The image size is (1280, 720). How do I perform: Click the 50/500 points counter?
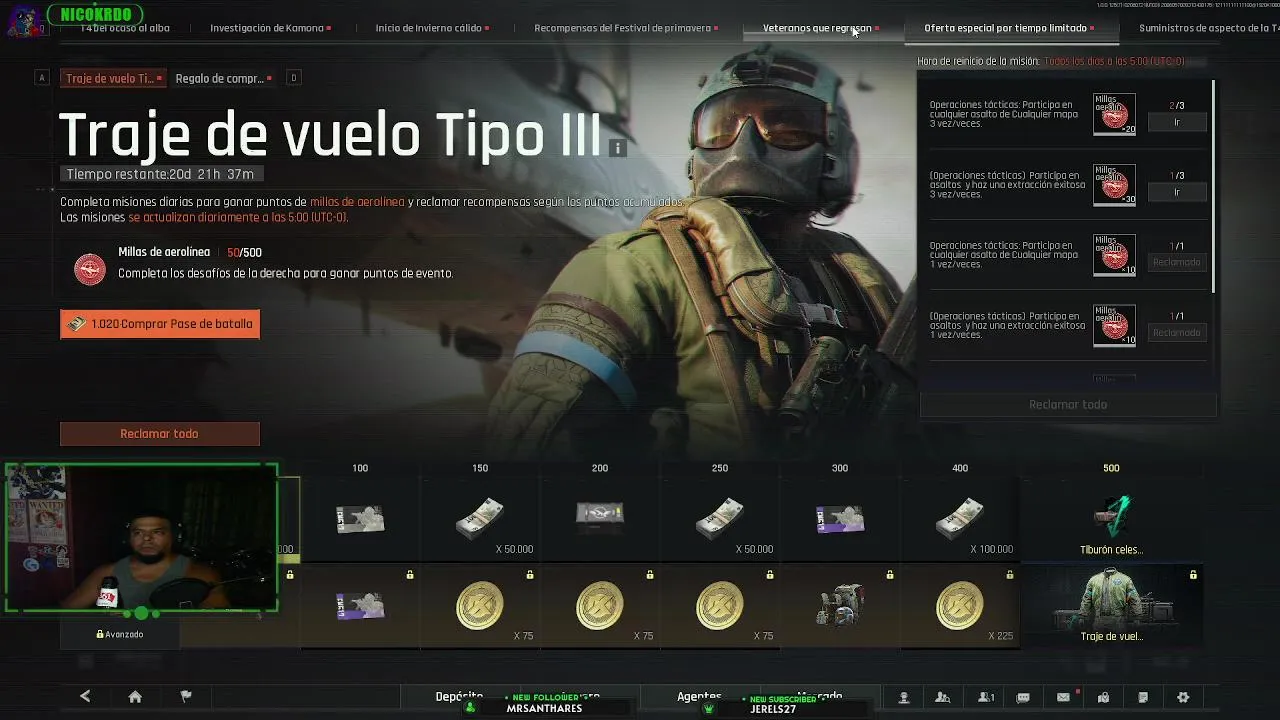tap(244, 253)
